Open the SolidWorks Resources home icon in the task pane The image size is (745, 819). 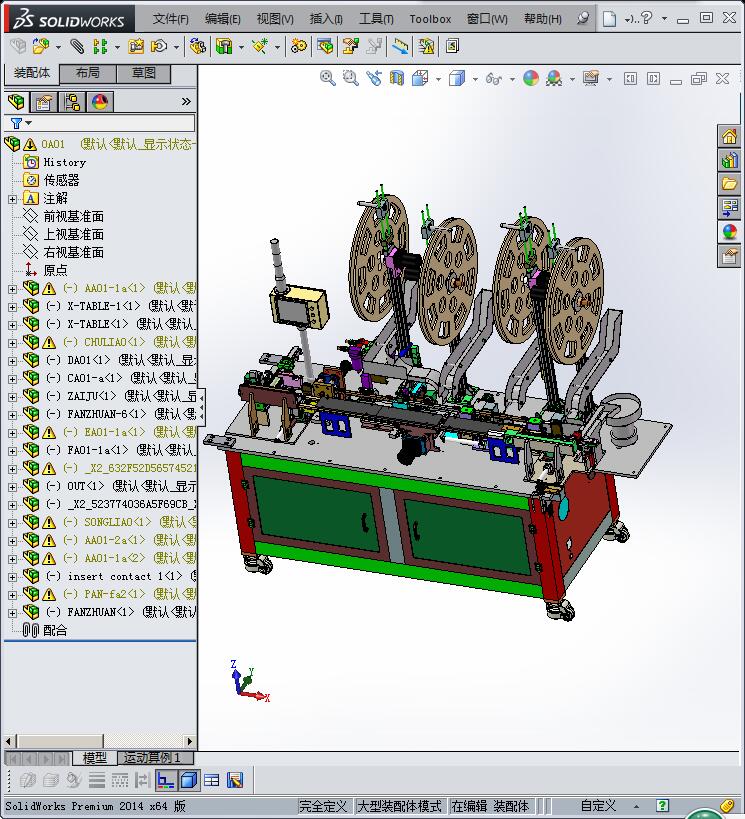pyautogui.click(x=729, y=137)
